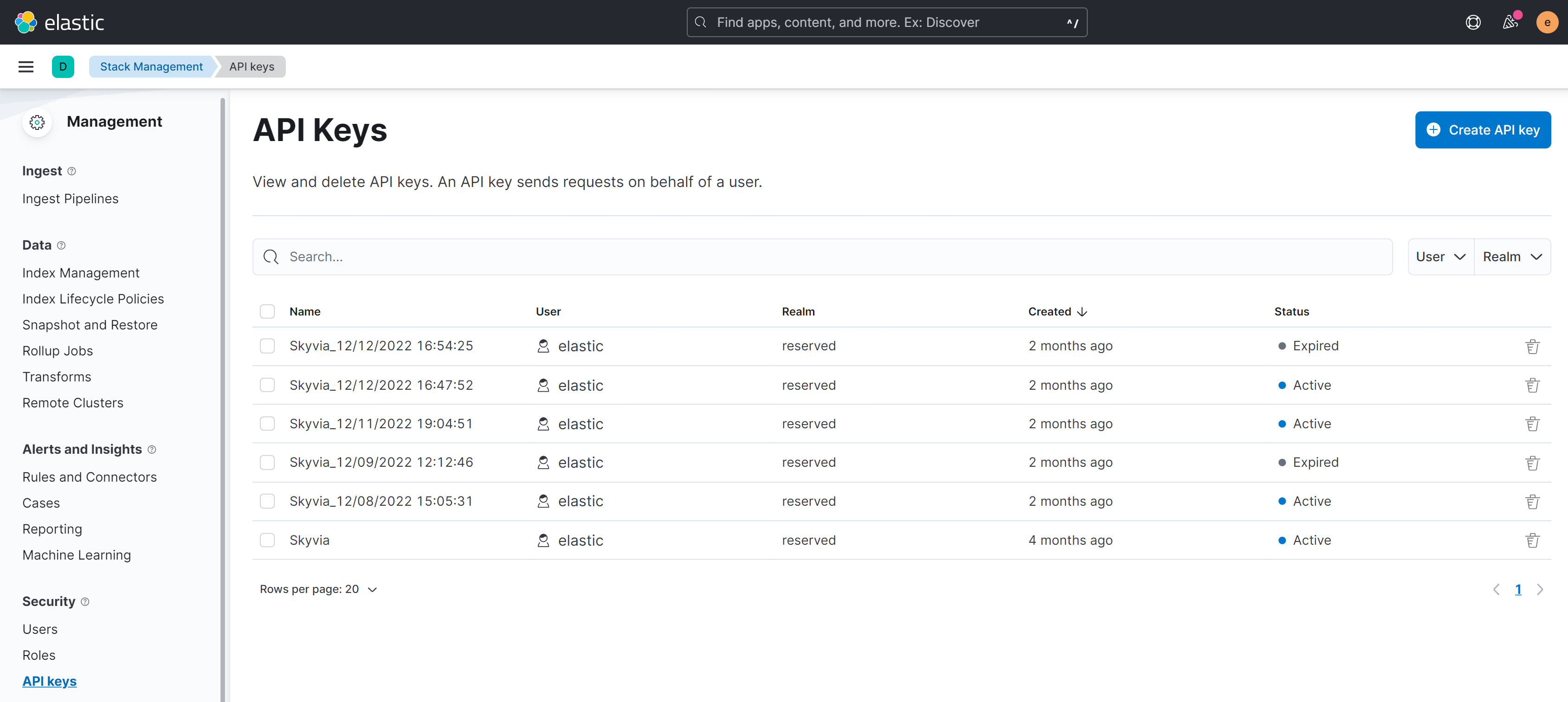The image size is (1568, 702).
Task: Open Snapshot and Restore
Action: (x=90, y=325)
